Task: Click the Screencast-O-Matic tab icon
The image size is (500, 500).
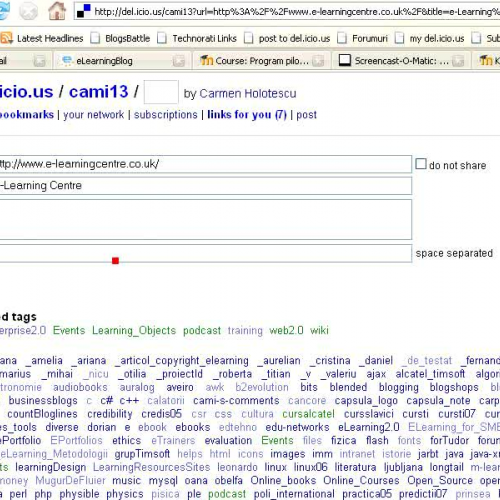Action: tap(345, 60)
